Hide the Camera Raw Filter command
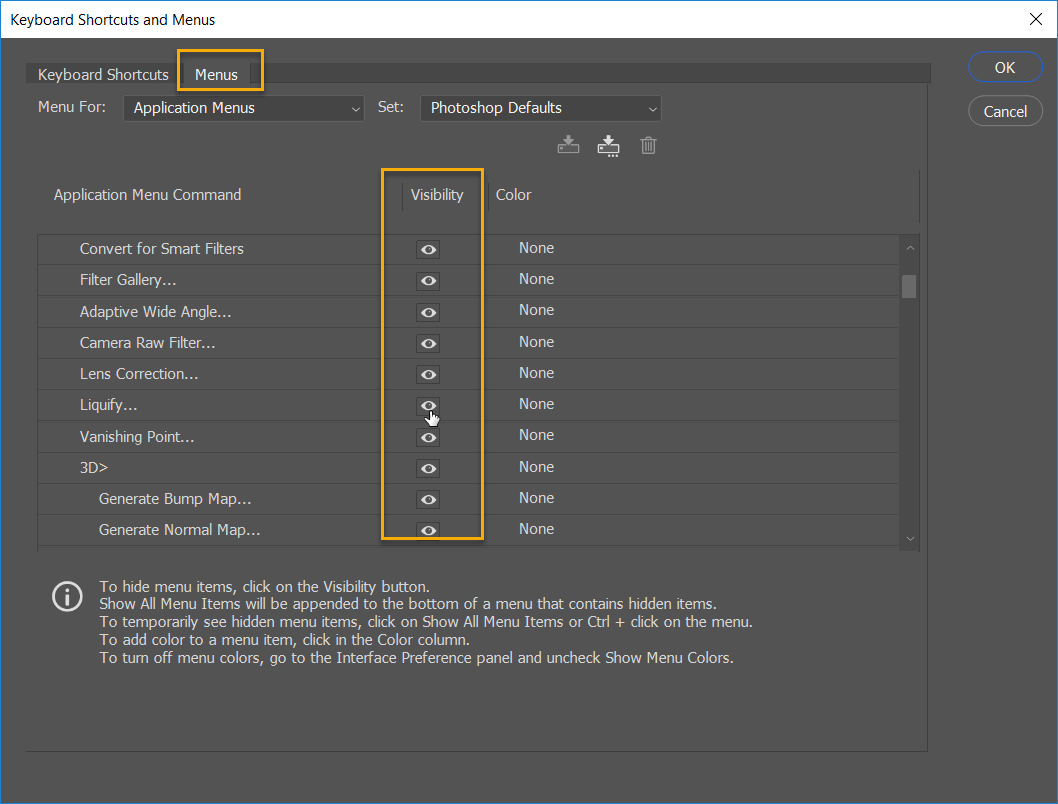Screen dimensions: 1058x804 coord(428,343)
